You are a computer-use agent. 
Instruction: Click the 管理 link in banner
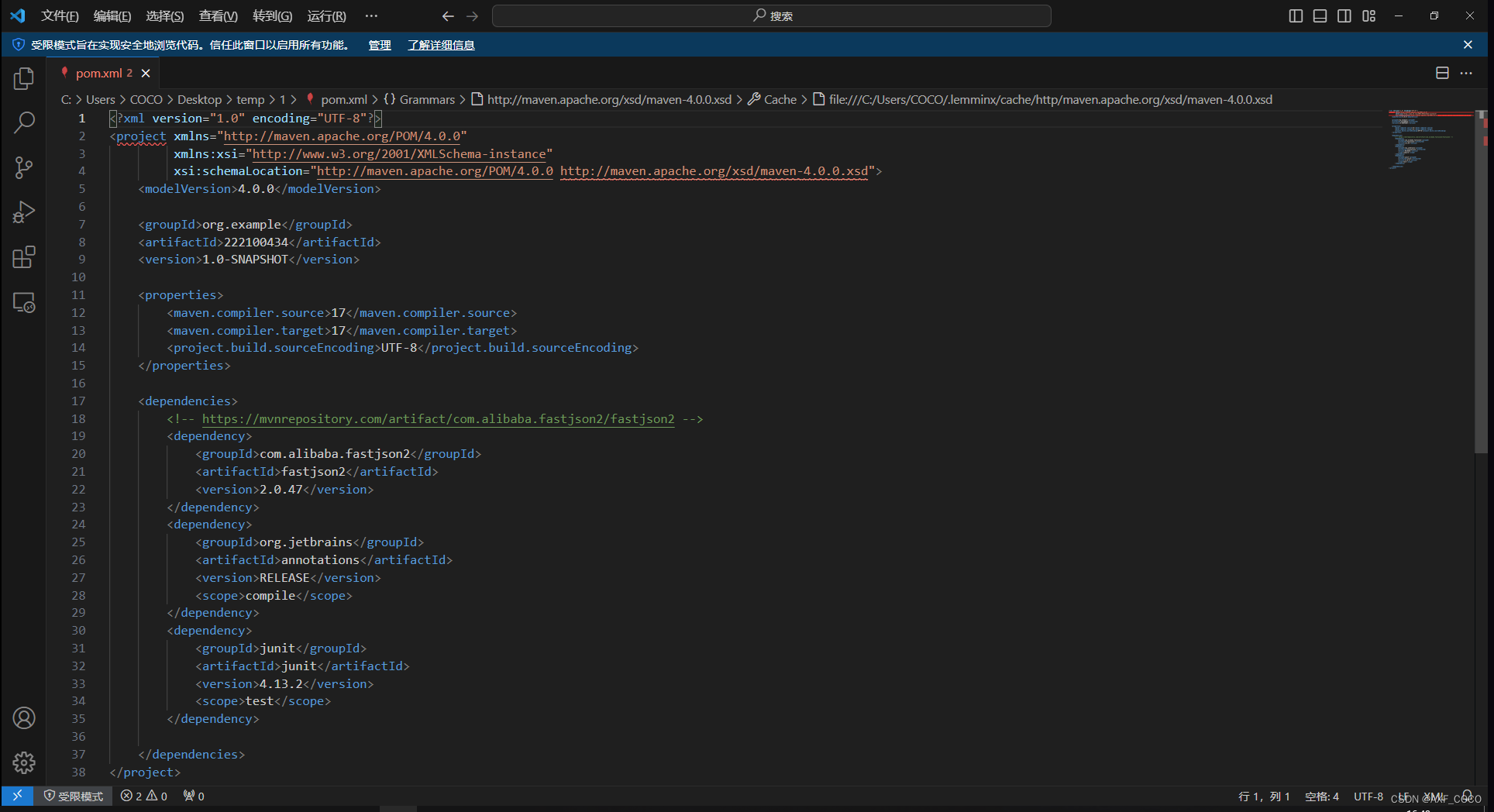point(380,45)
